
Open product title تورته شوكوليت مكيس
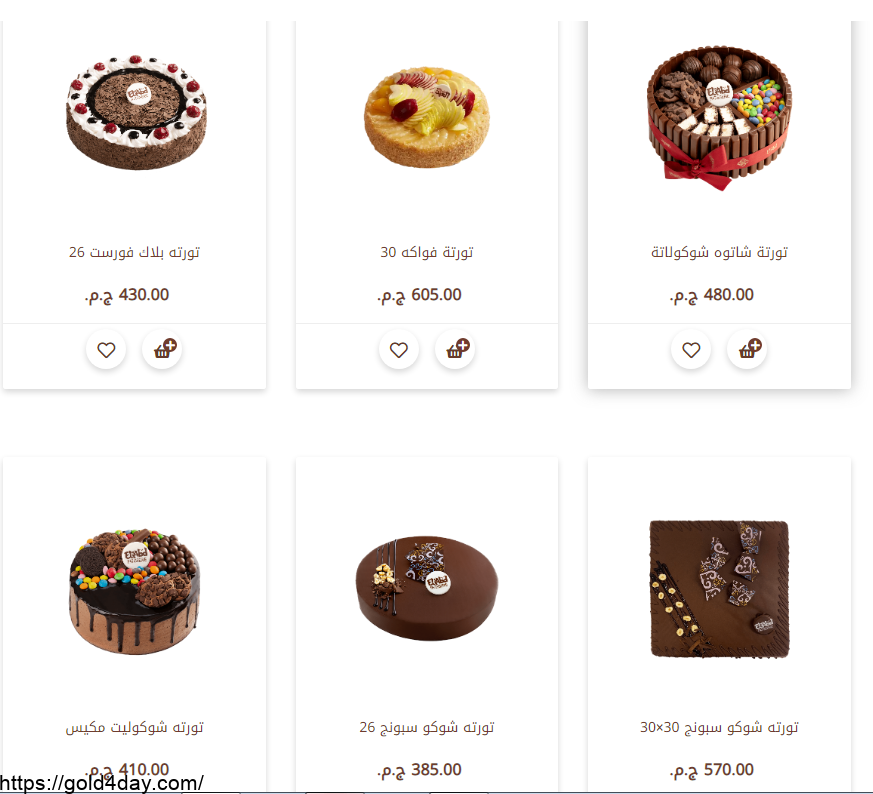(134, 727)
